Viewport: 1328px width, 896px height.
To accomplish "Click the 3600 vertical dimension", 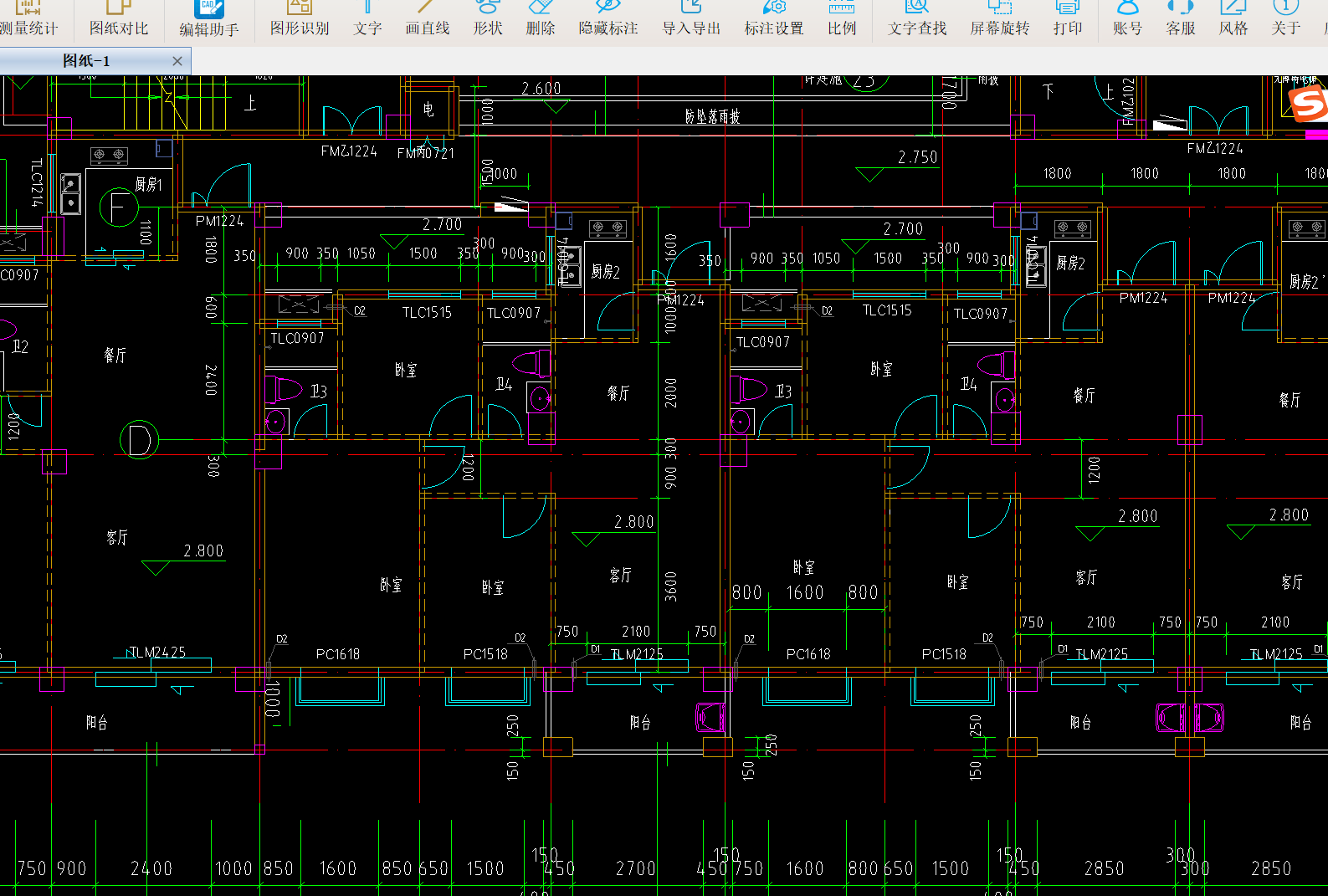I will pos(671,586).
